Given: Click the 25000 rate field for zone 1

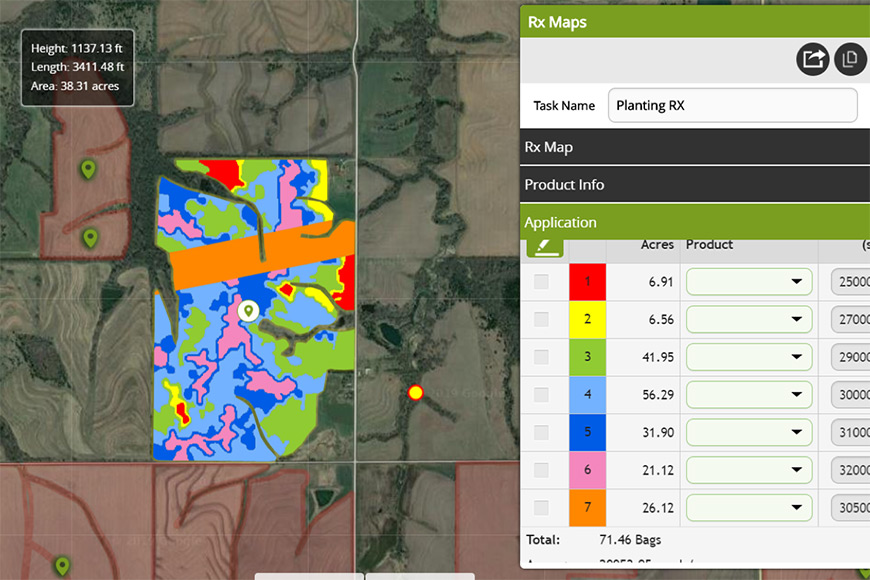Looking at the screenshot, I should coord(850,282).
